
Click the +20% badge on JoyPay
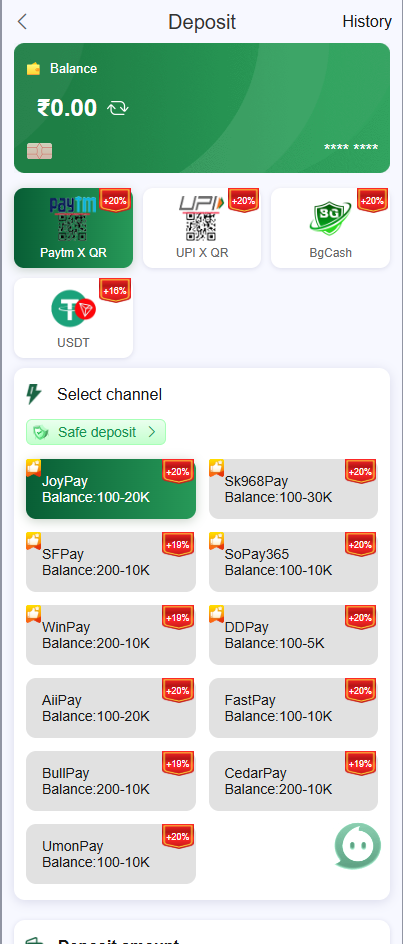coord(178,471)
